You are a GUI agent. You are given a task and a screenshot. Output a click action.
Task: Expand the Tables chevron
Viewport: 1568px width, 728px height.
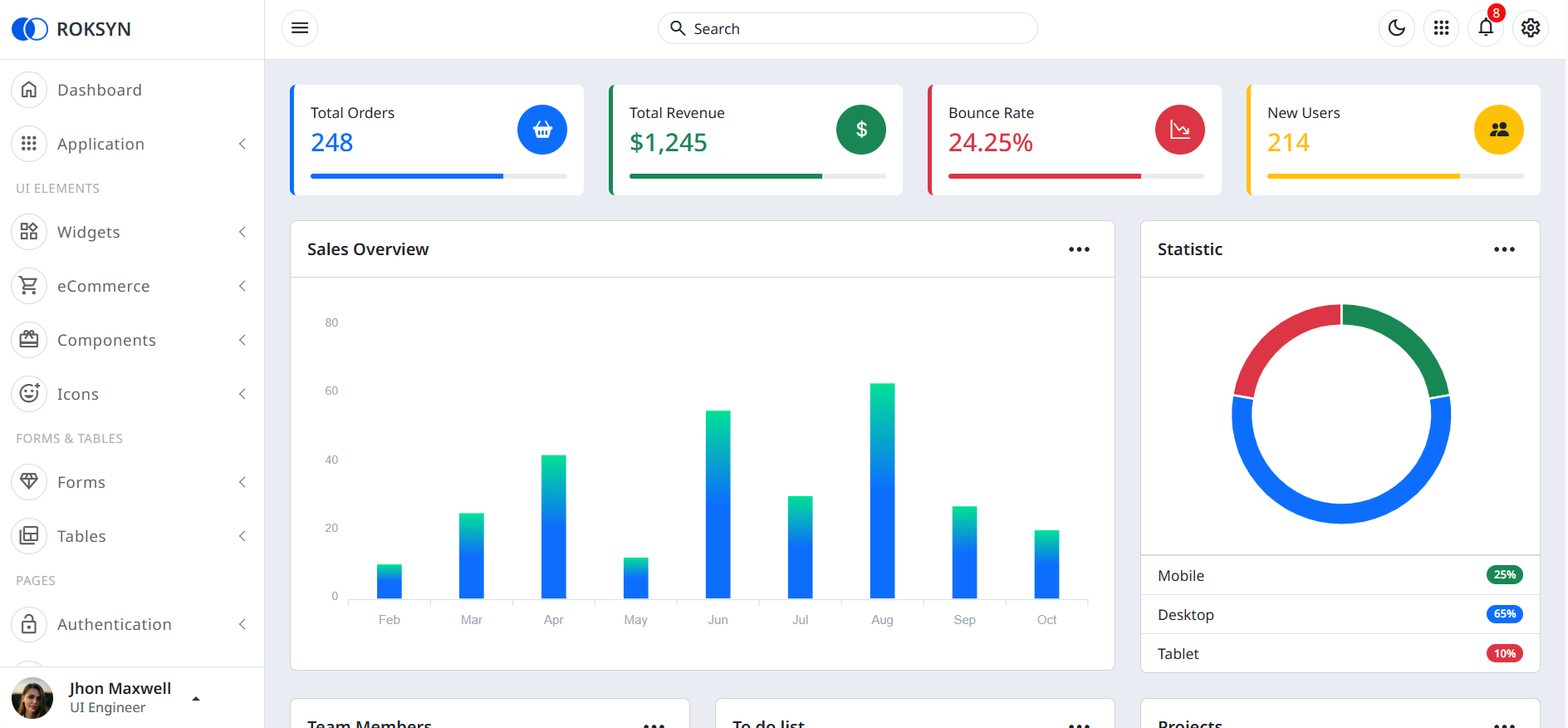pos(243,536)
